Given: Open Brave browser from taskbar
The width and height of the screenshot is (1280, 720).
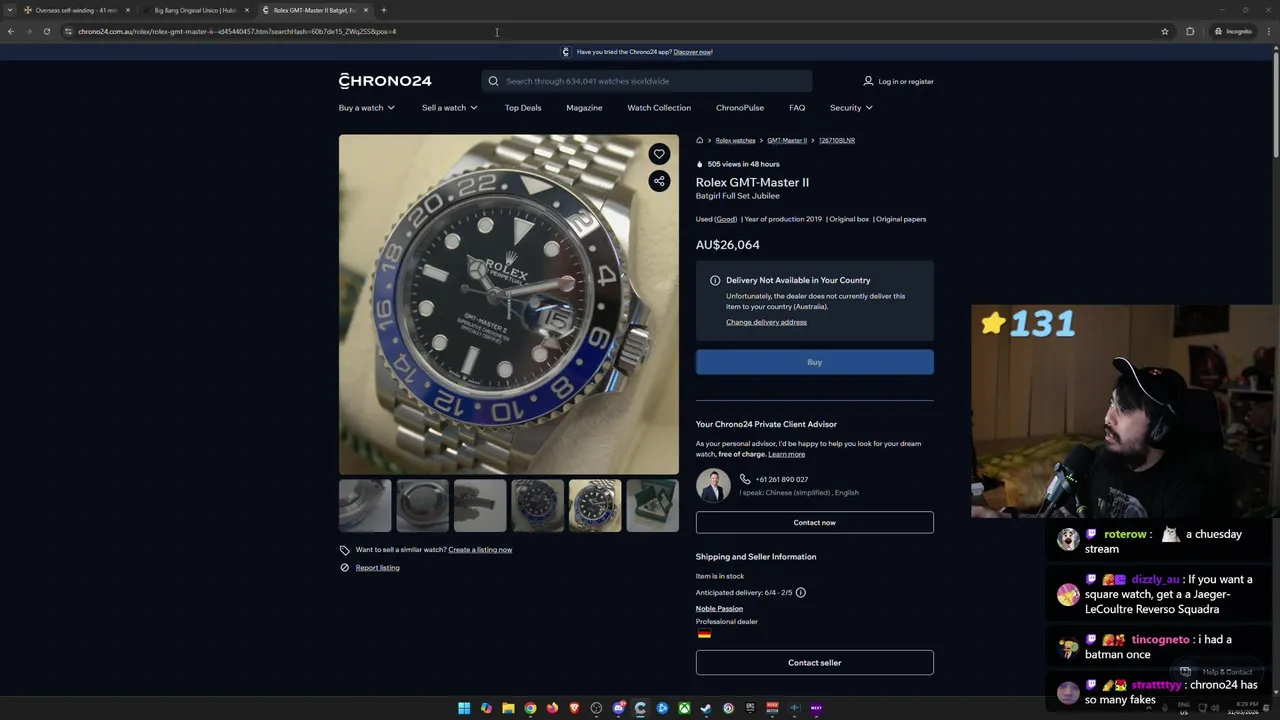Looking at the screenshot, I should [574, 708].
